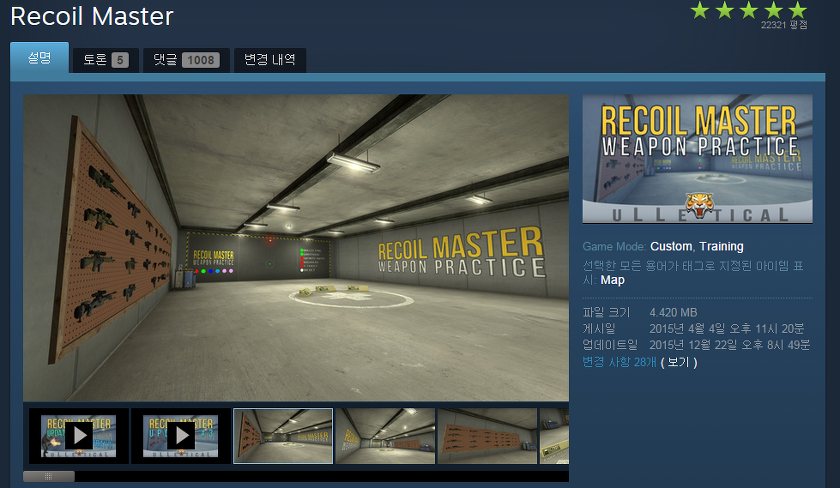Click the Training game mode link
The width and height of the screenshot is (840, 488).
pos(721,246)
